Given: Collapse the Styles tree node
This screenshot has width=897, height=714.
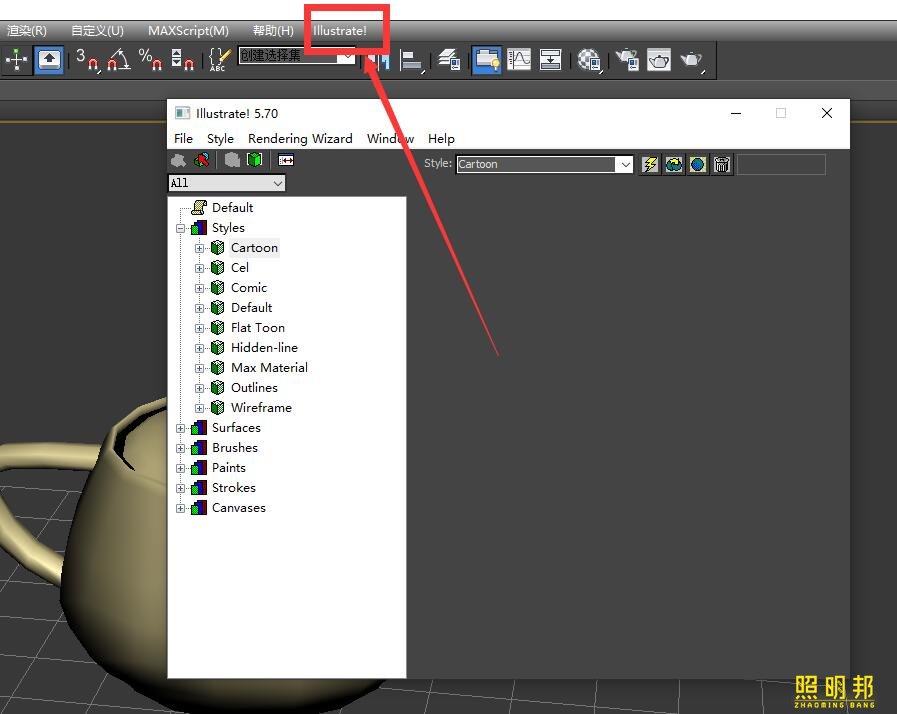Looking at the screenshot, I should pos(181,228).
